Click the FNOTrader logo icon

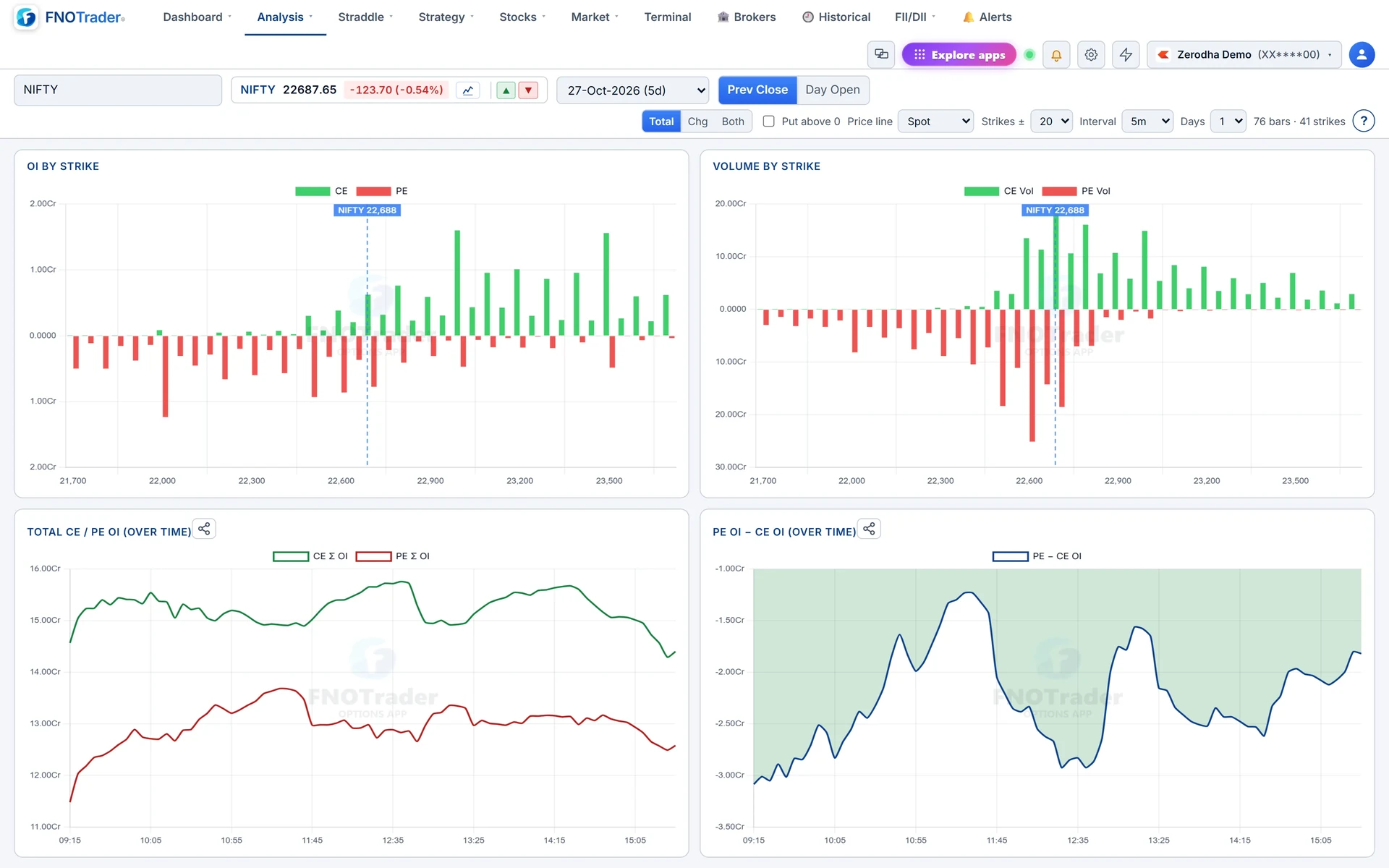(26, 17)
